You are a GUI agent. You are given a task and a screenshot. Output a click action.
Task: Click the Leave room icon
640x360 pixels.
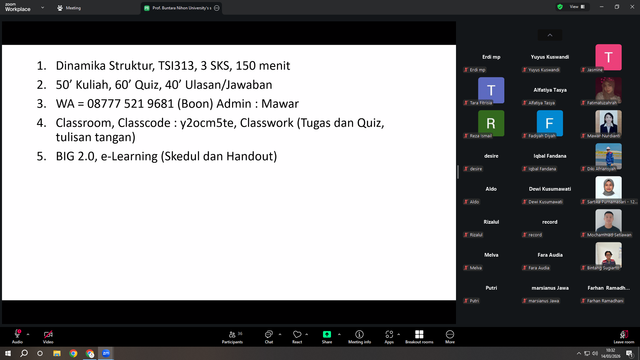tap(624, 334)
